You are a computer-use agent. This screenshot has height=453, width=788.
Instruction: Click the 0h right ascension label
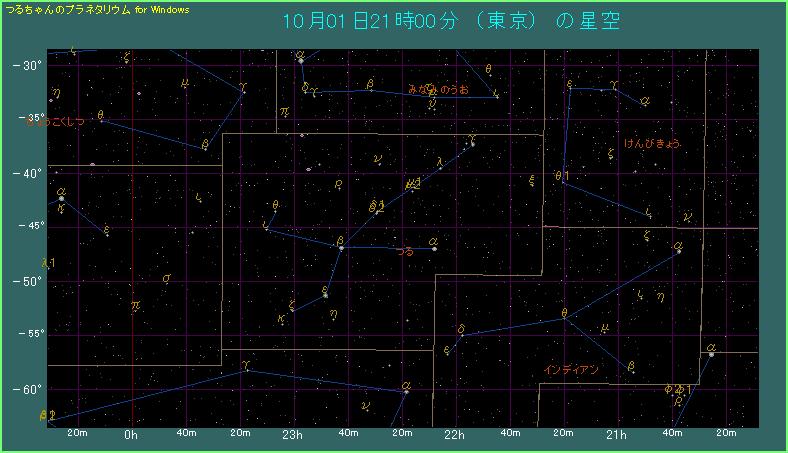coord(131,435)
